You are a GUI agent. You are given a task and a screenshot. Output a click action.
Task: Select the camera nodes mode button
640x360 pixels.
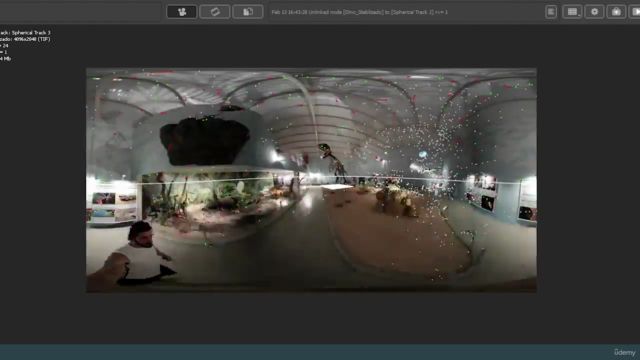(x=182, y=12)
